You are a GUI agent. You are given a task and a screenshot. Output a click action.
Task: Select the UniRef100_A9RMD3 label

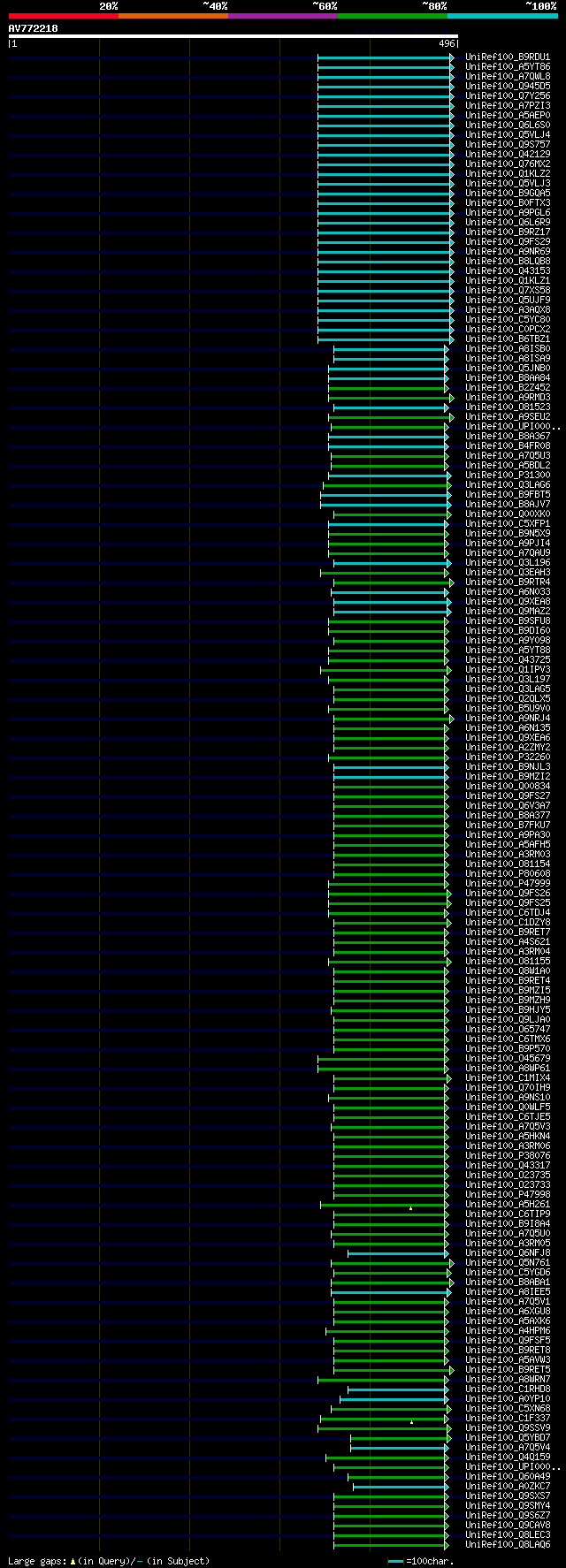pyautogui.click(x=508, y=398)
